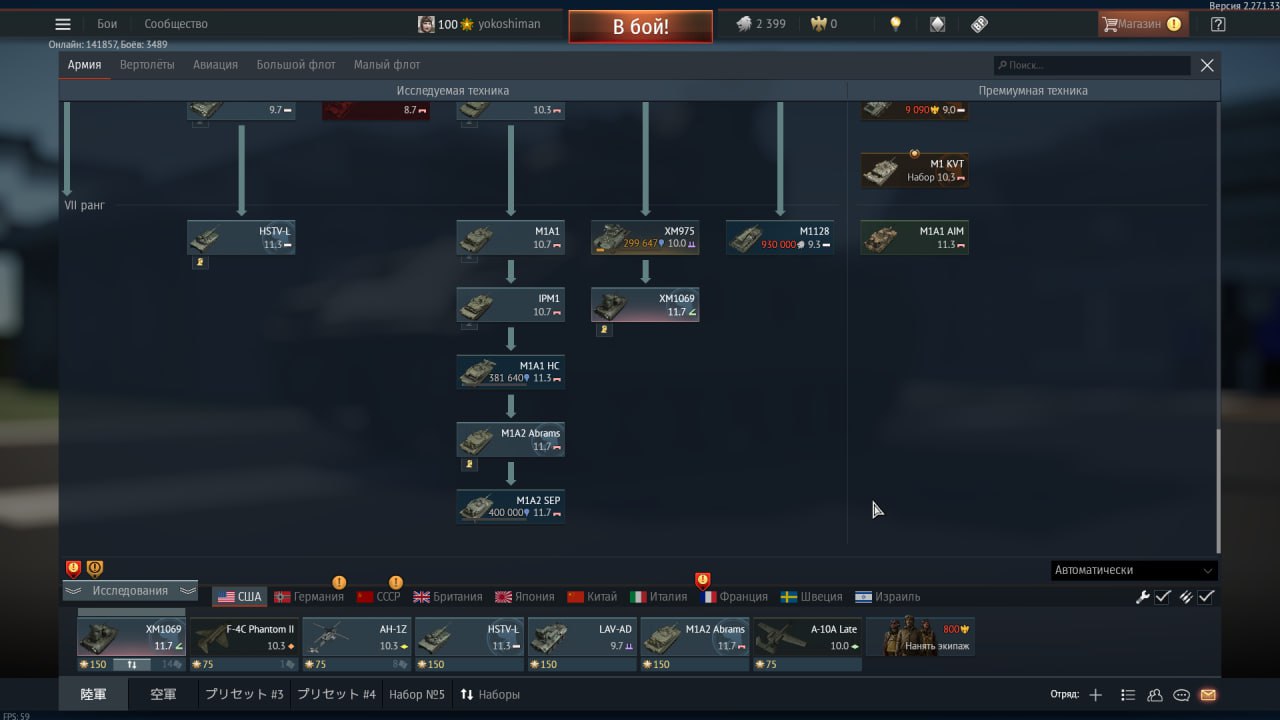The height and width of the screenshot is (720, 1280).
Task: Select the СССР nation tab
Action: [x=379, y=597]
